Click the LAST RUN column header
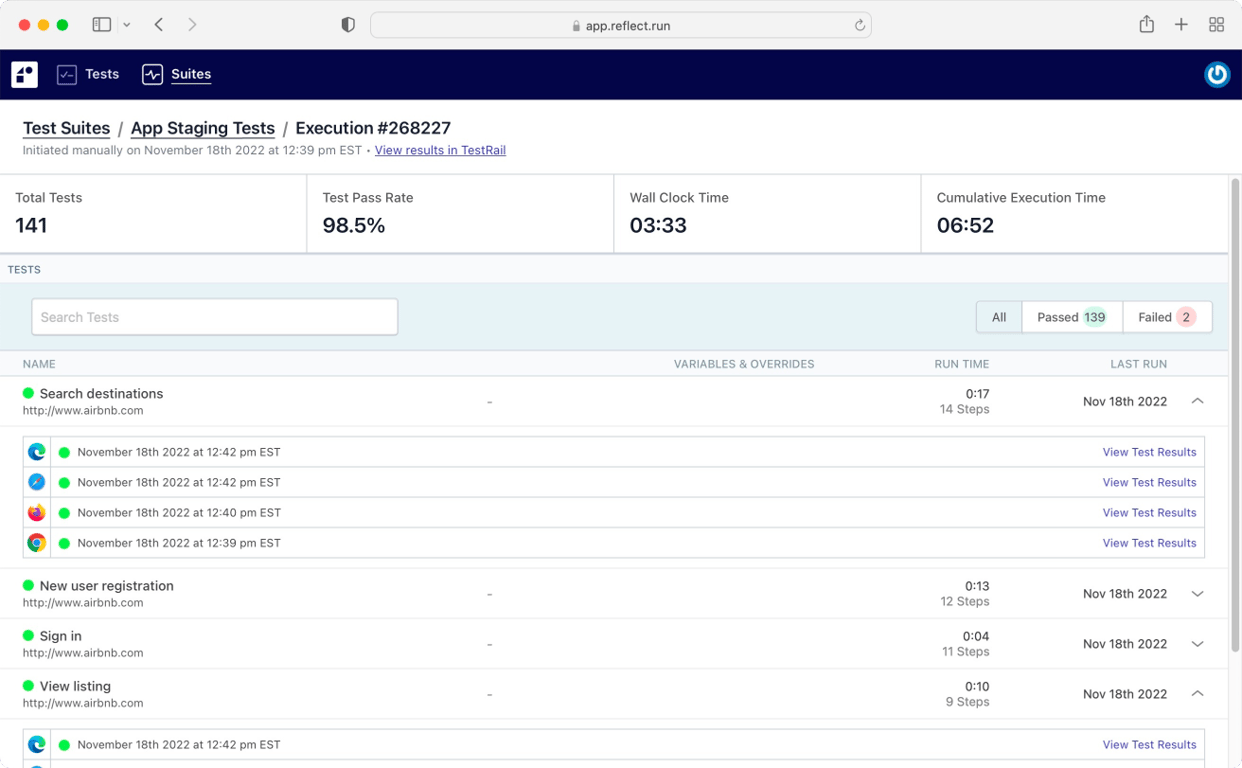 click(x=1138, y=364)
